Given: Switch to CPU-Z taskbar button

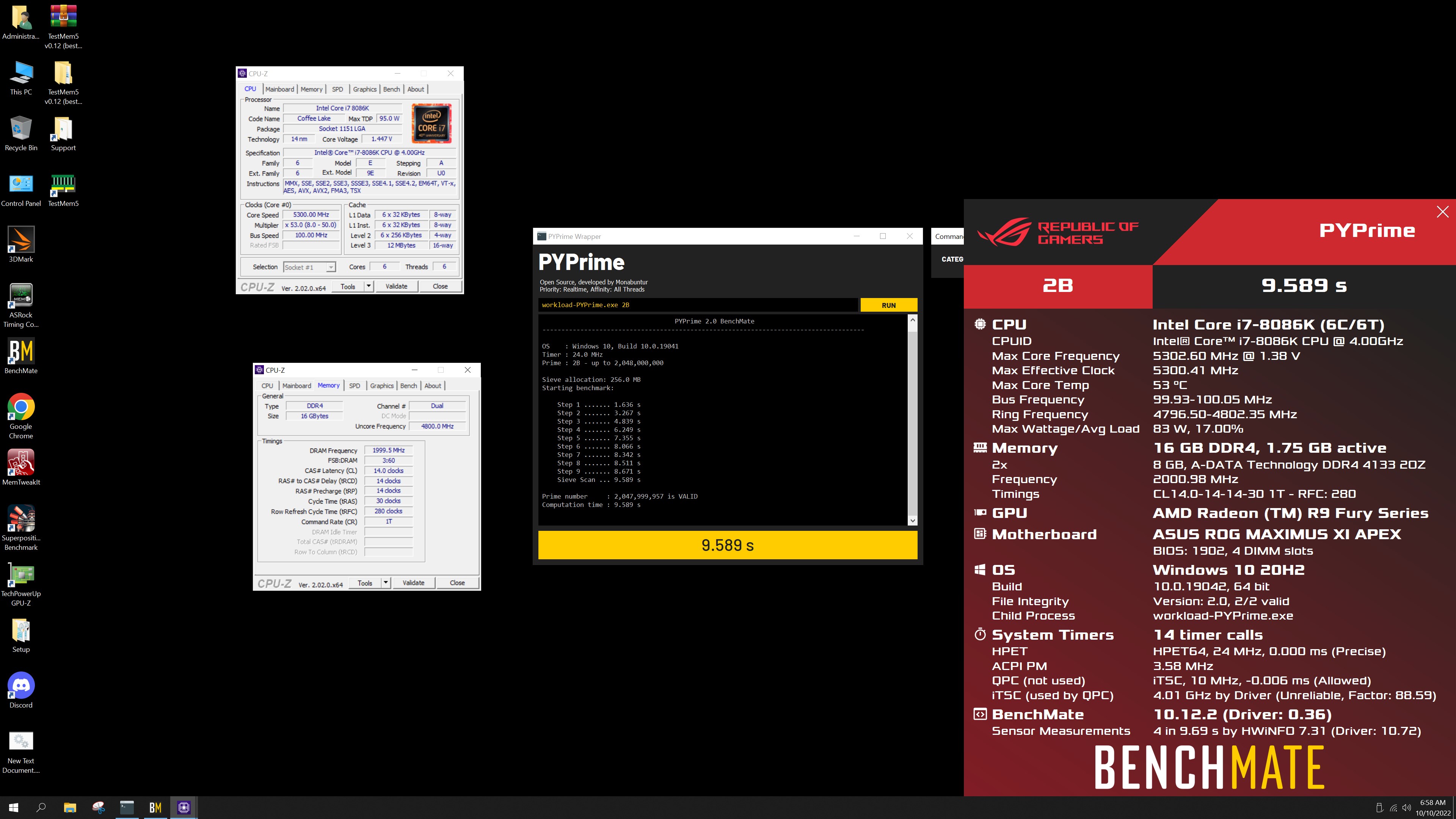Looking at the screenshot, I should coord(184,808).
